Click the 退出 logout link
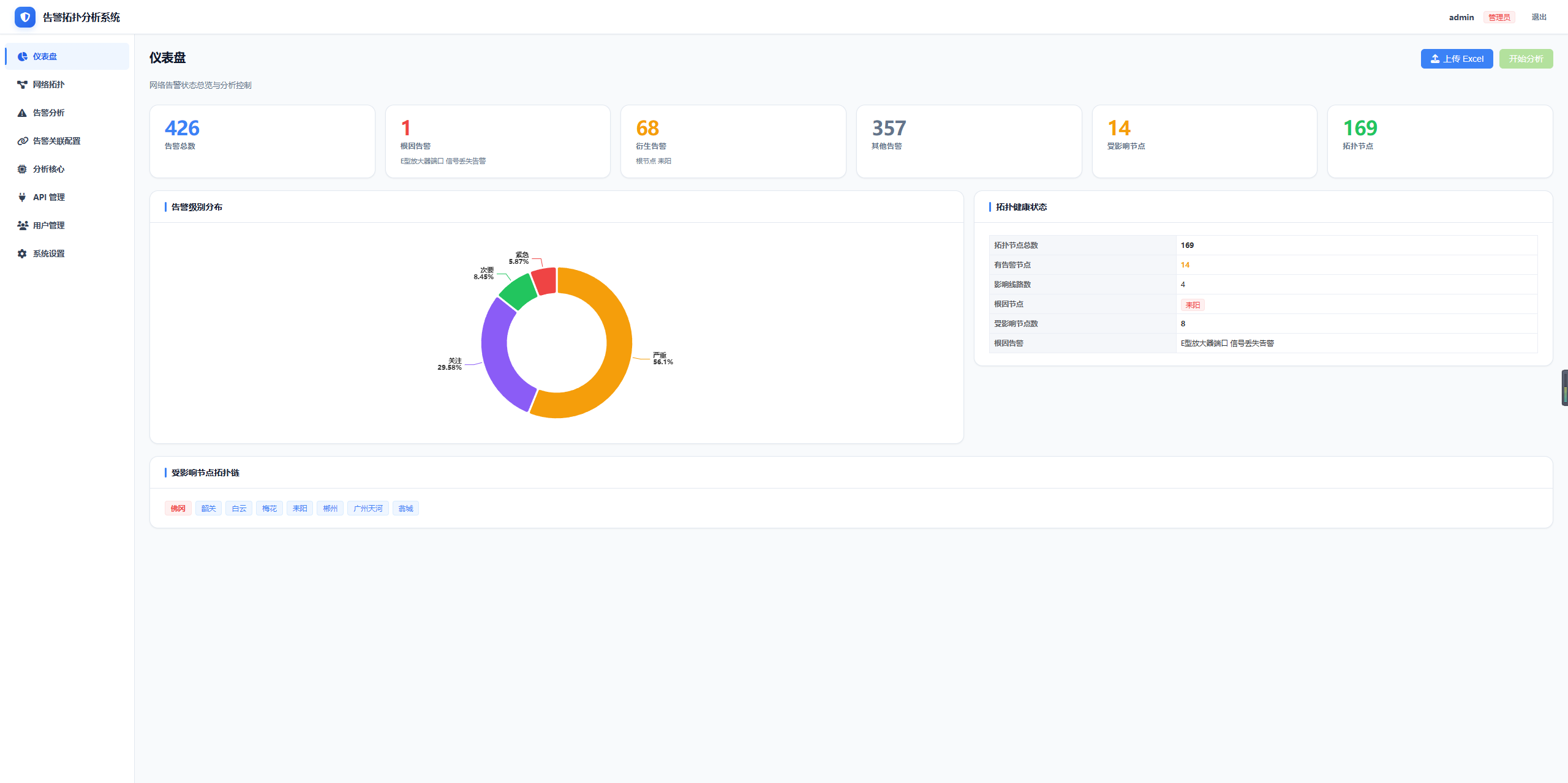 tap(1539, 17)
